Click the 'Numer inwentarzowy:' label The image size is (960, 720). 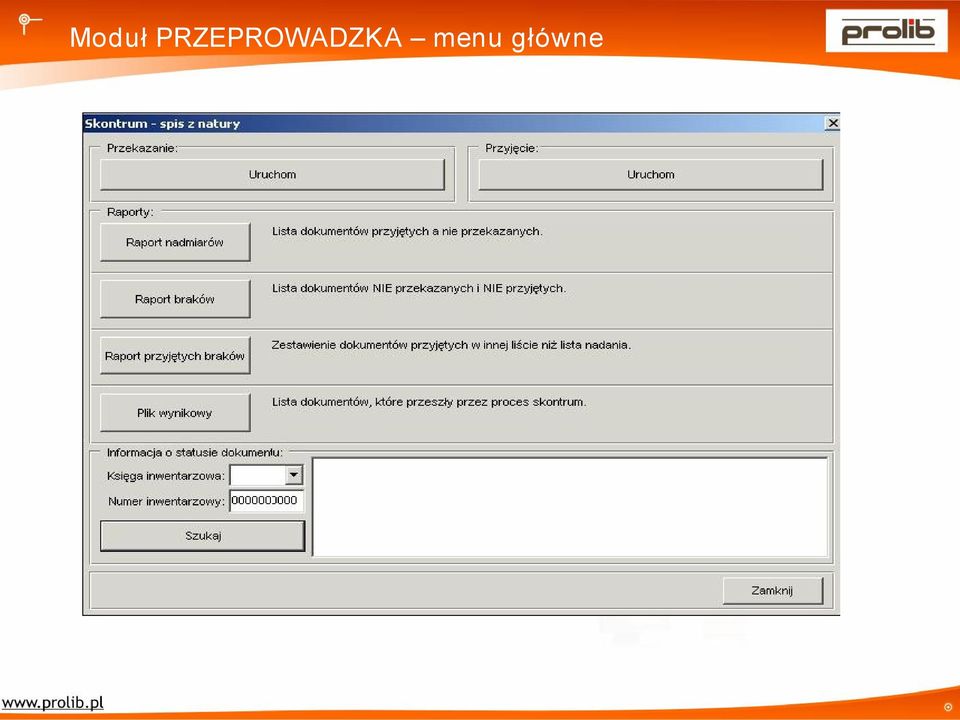coord(167,501)
